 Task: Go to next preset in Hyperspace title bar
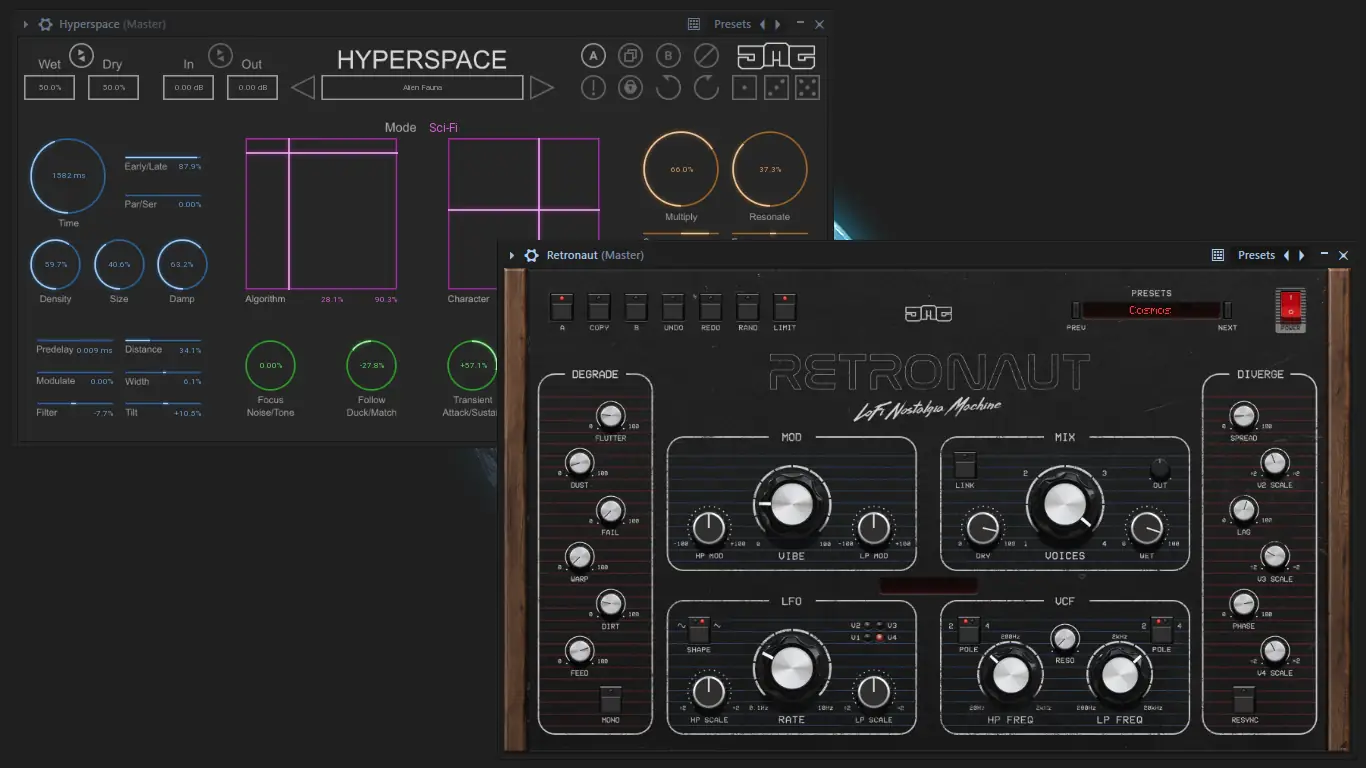click(x=777, y=24)
